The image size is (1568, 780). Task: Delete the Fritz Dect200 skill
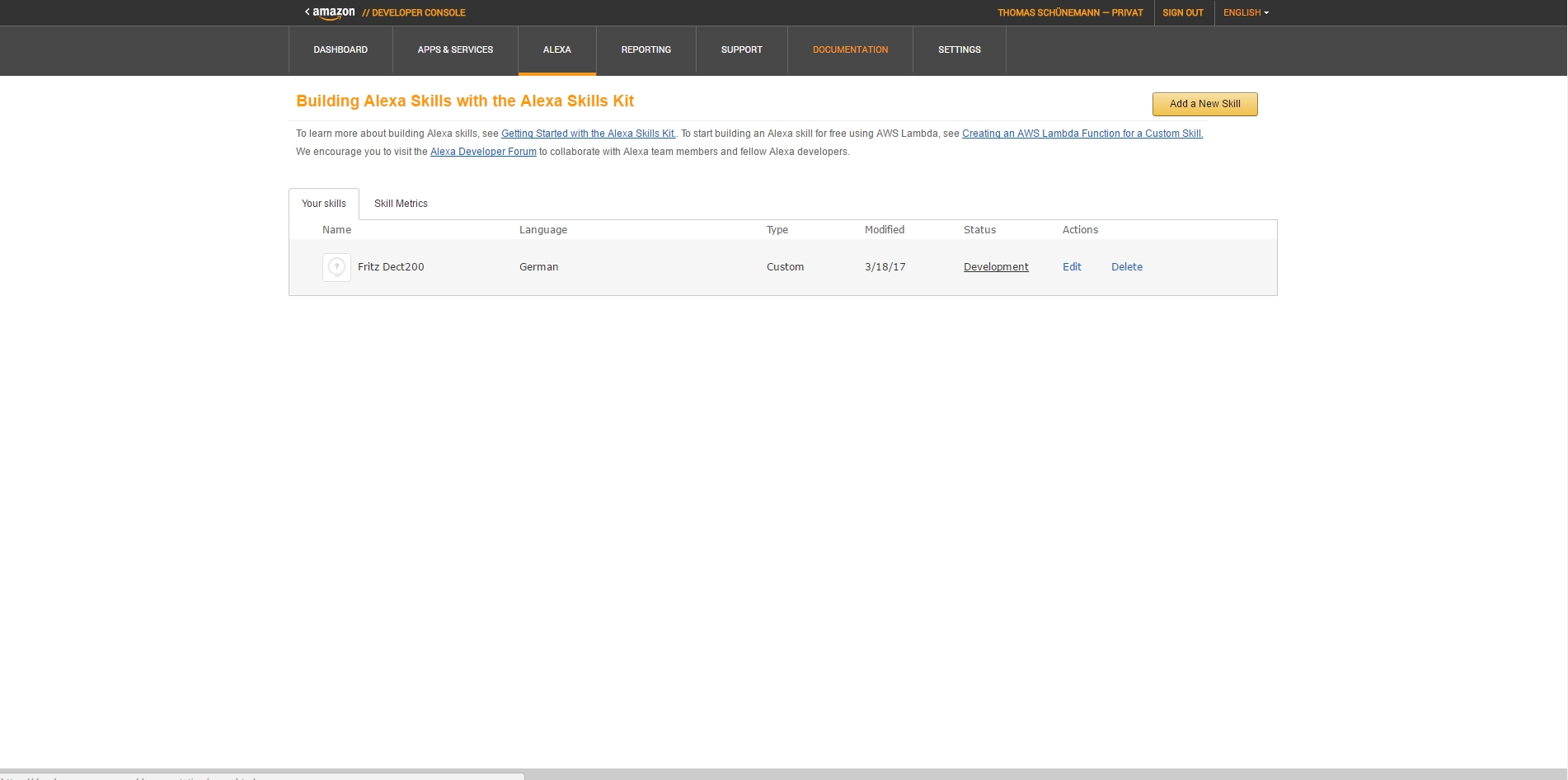pyautogui.click(x=1126, y=267)
